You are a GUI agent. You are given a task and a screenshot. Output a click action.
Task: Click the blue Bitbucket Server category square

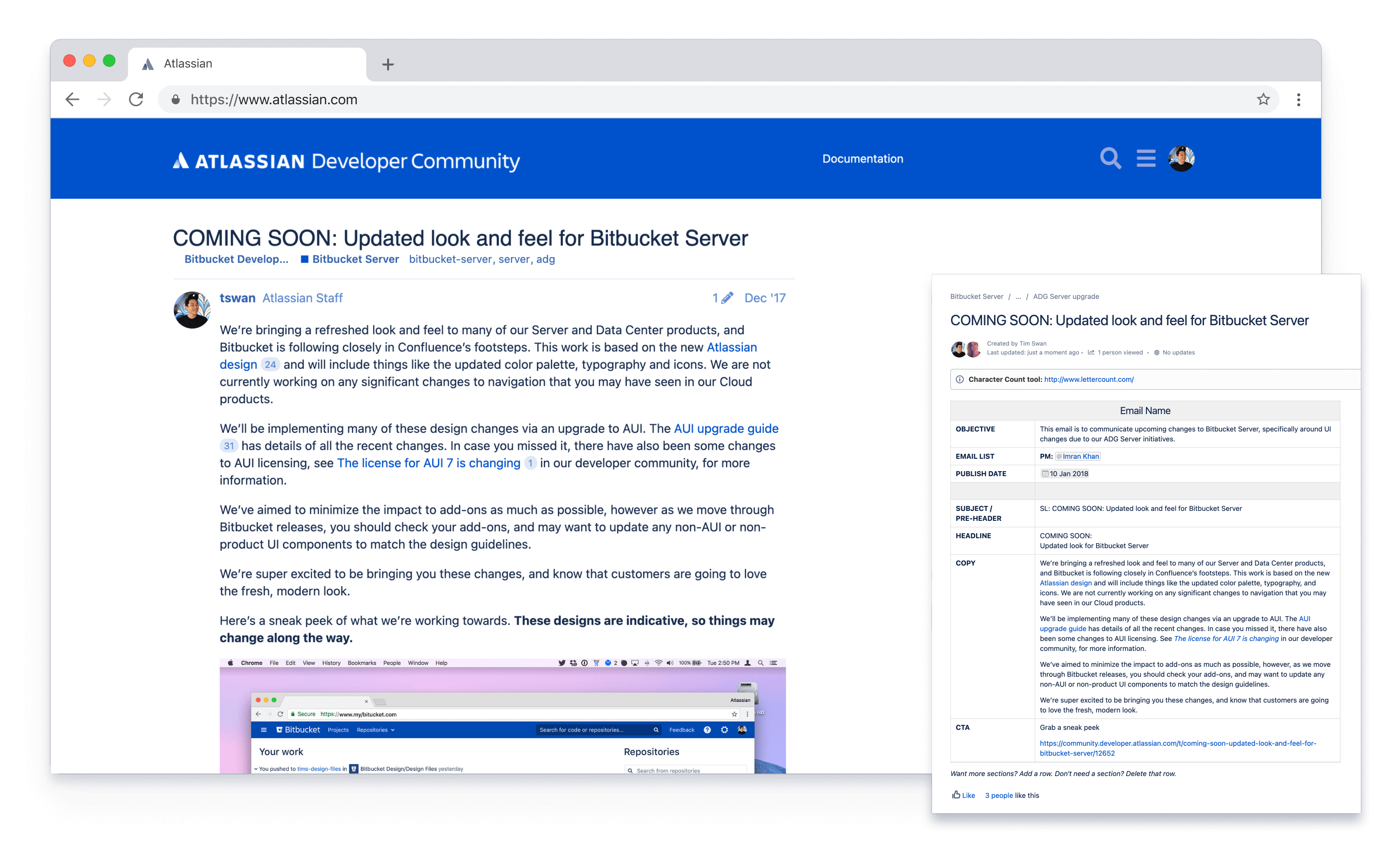[x=305, y=259]
